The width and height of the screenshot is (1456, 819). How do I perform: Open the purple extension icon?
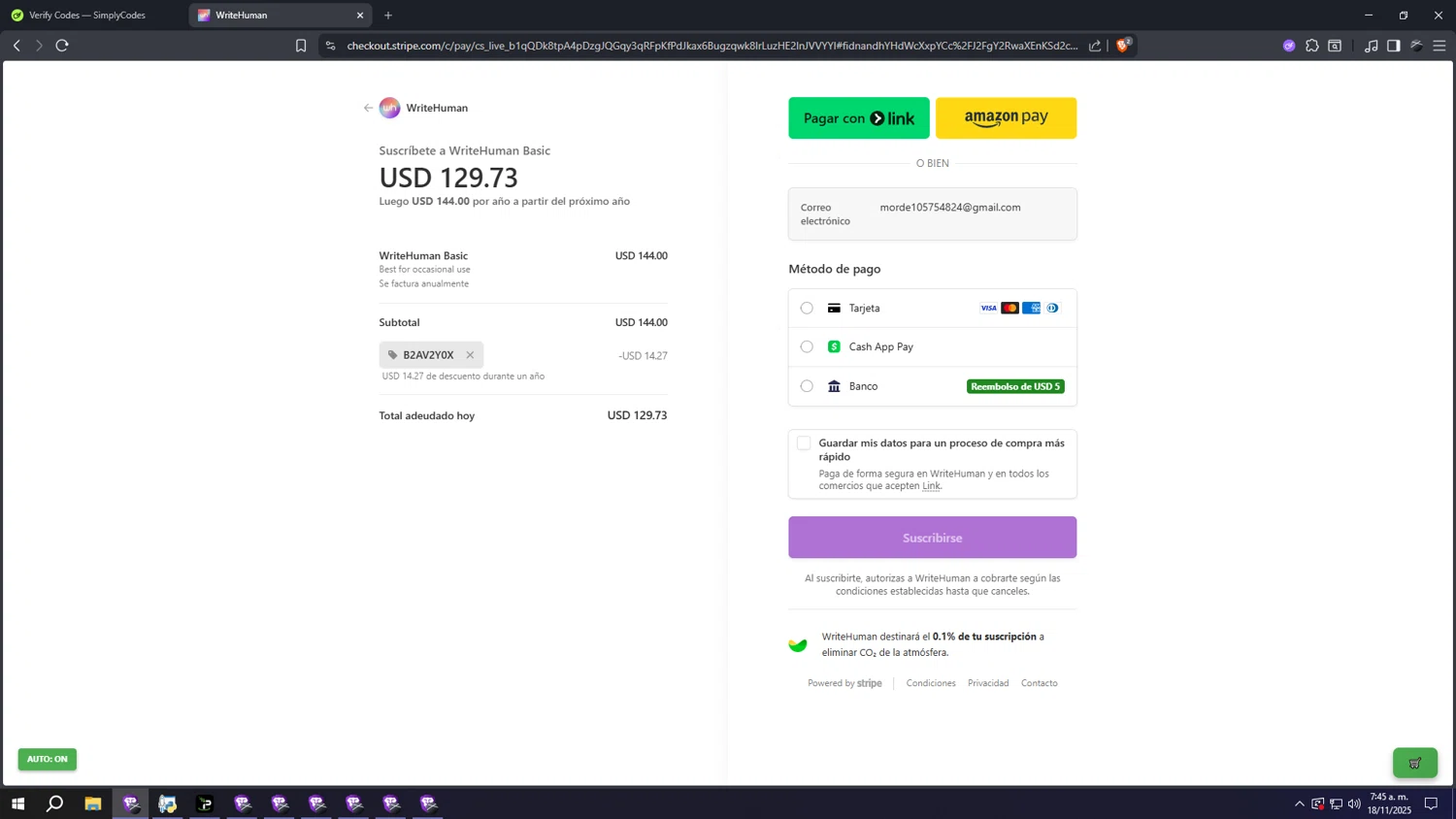tap(1289, 46)
